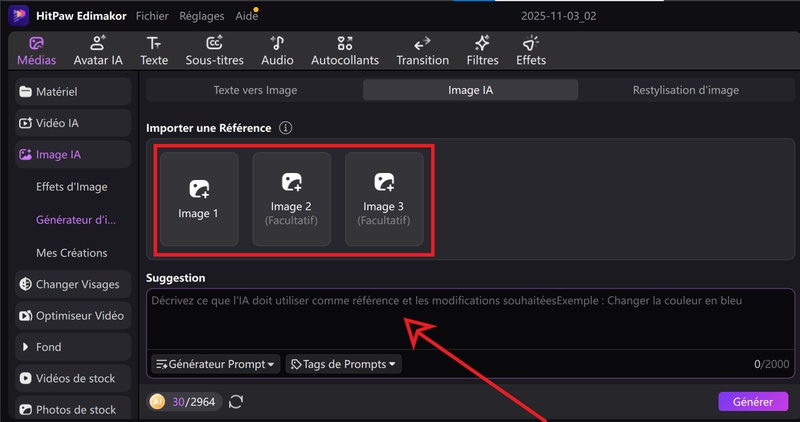Viewport: 800px width, 422px height.
Task: Open the Tags de Prompts dropdown
Action: [343, 364]
